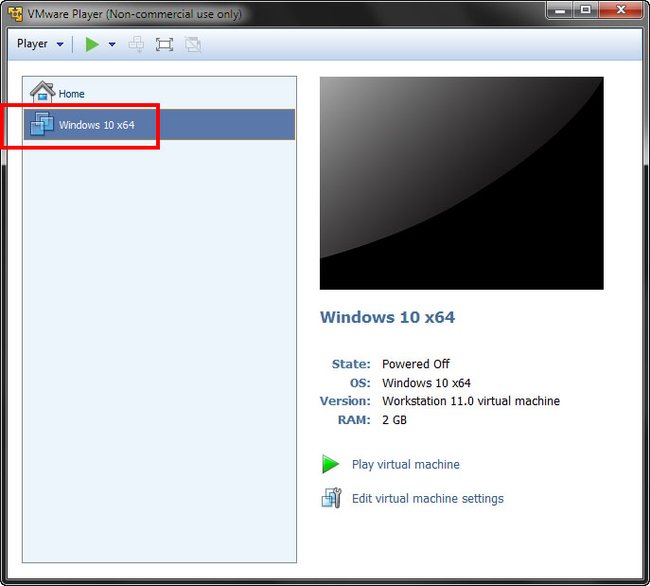The width and height of the screenshot is (650, 586).
Task: Click the 2 GB RAM value
Action: (394, 420)
